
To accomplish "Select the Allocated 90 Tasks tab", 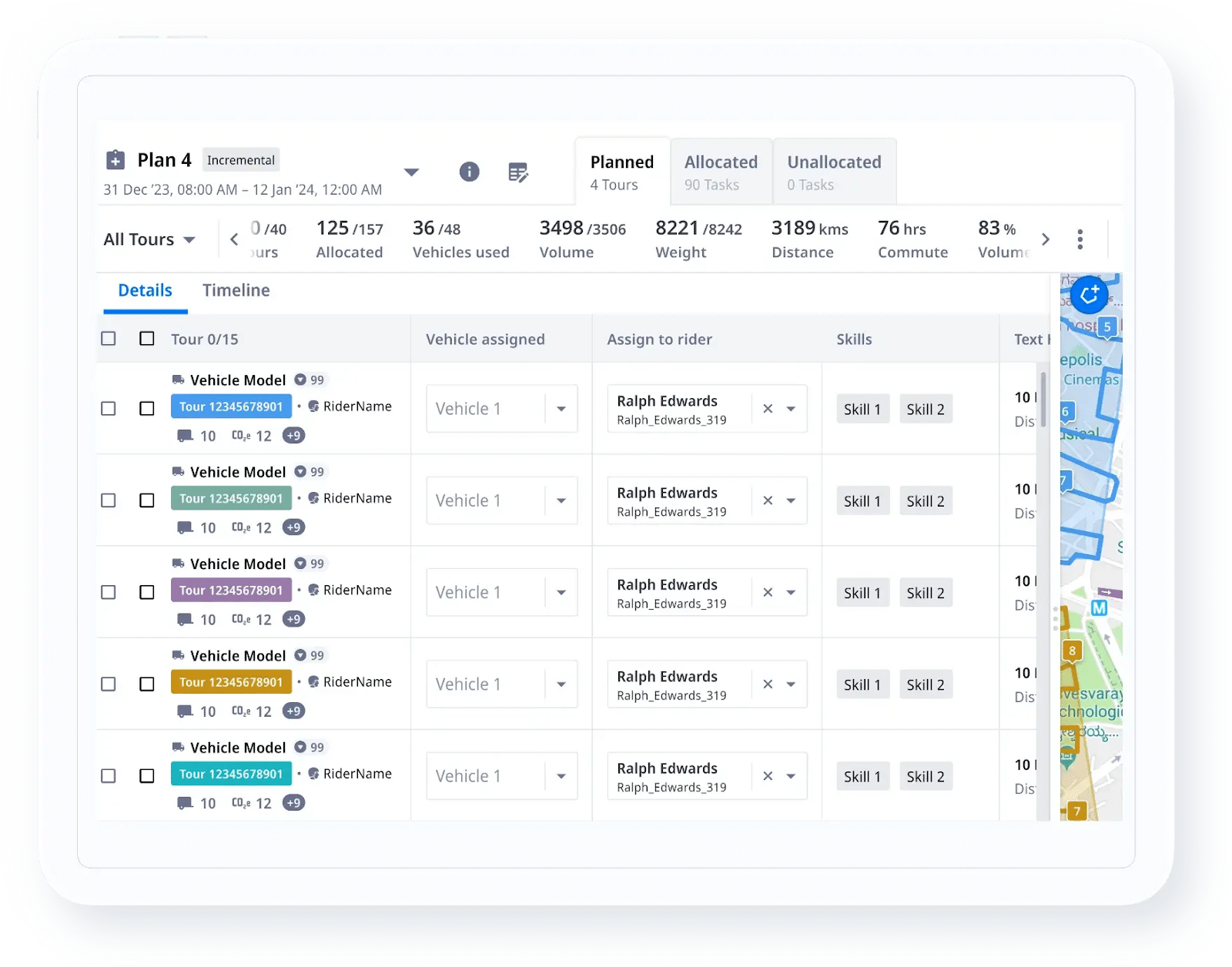I will (721, 171).
